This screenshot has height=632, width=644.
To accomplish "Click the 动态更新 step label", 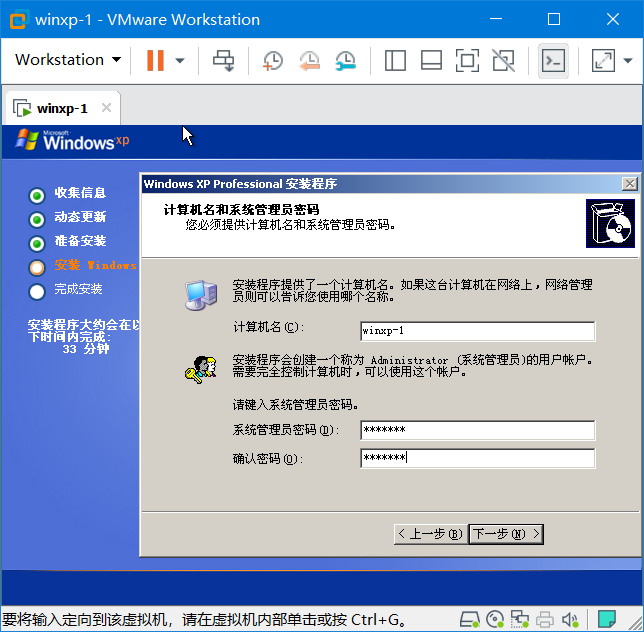I will coord(80,217).
